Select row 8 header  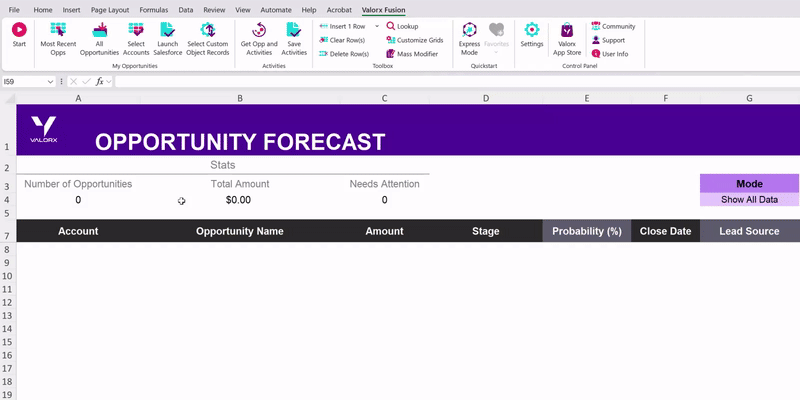point(8,249)
